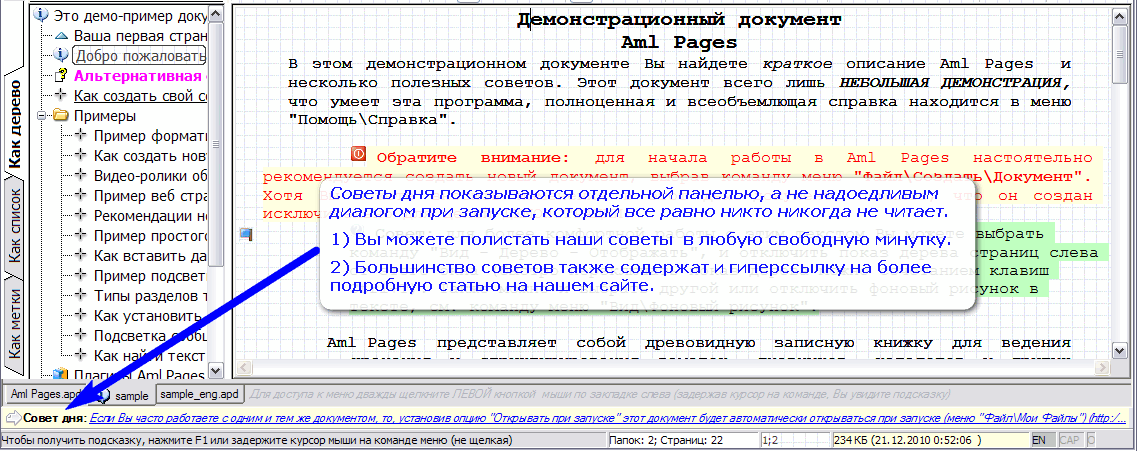Image resolution: width=1137 pixels, height=451 pixels.
Task: Click the info icon of the root demo node
Action: (x=41, y=14)
